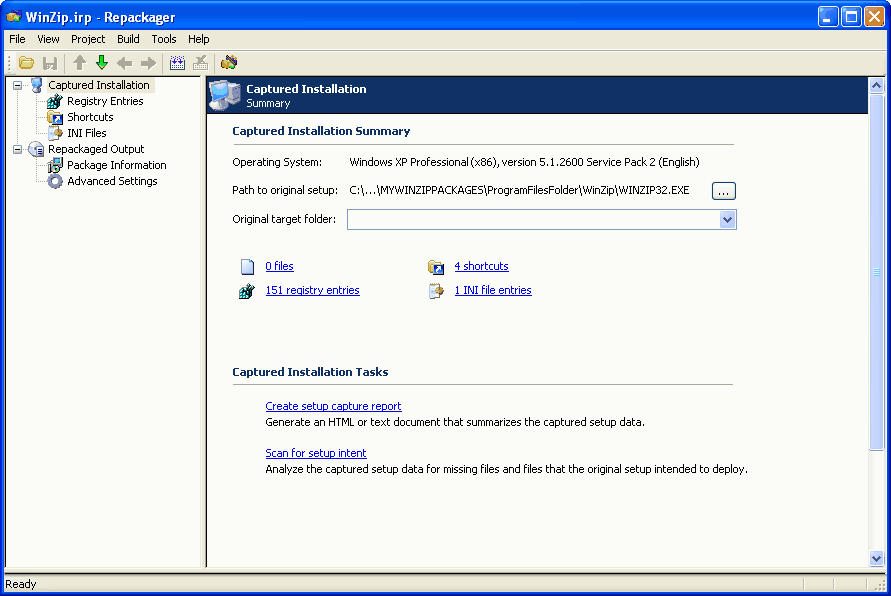The image size is (891, 596).
Task: Open the Original target folder dropdown
Action: 727,219
